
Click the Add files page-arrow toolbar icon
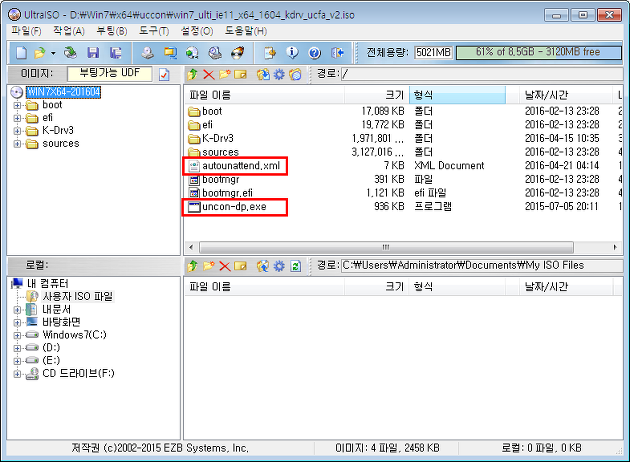(270, 53)
